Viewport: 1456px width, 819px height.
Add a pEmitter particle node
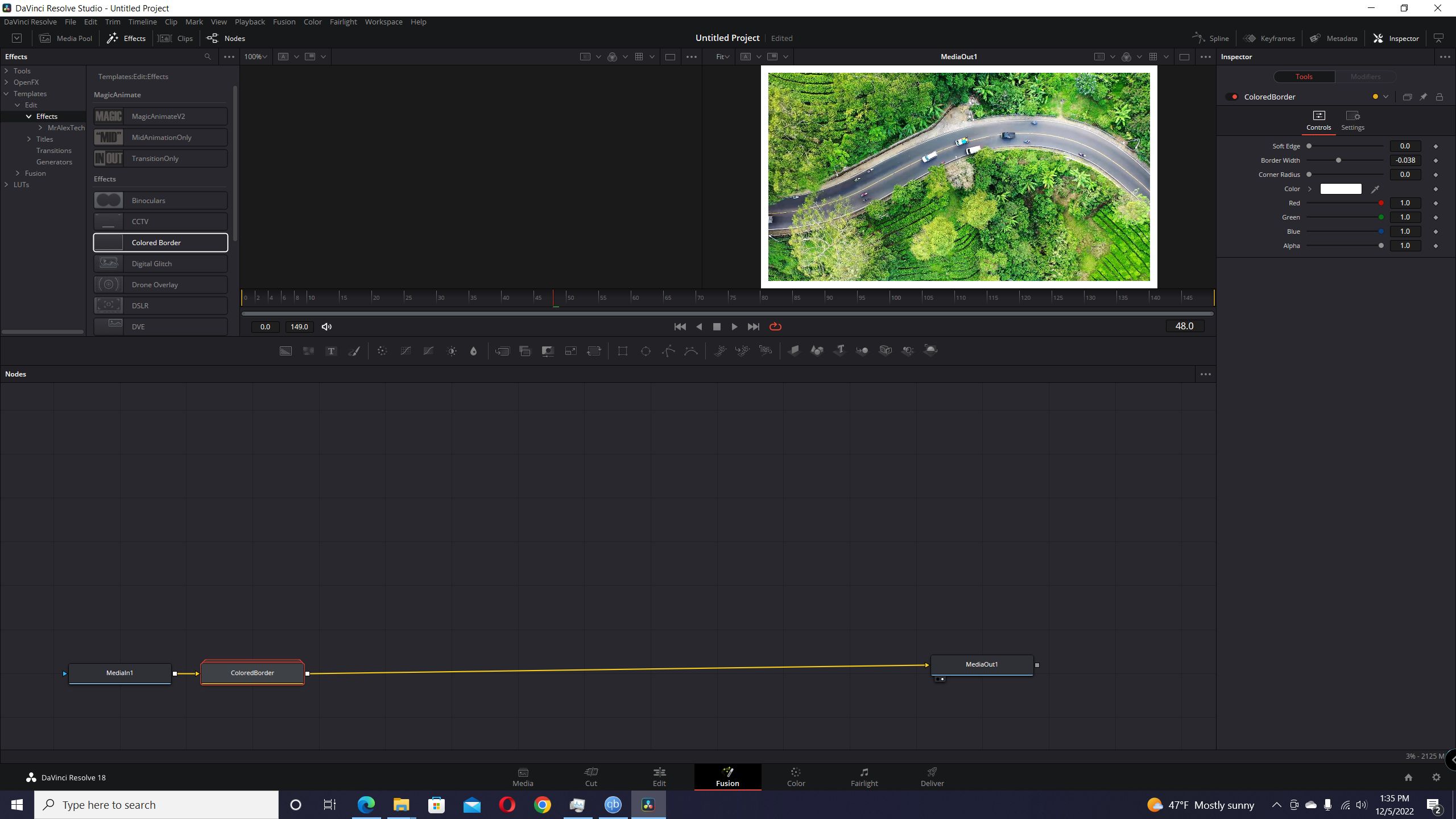click(x=719, y=351)
